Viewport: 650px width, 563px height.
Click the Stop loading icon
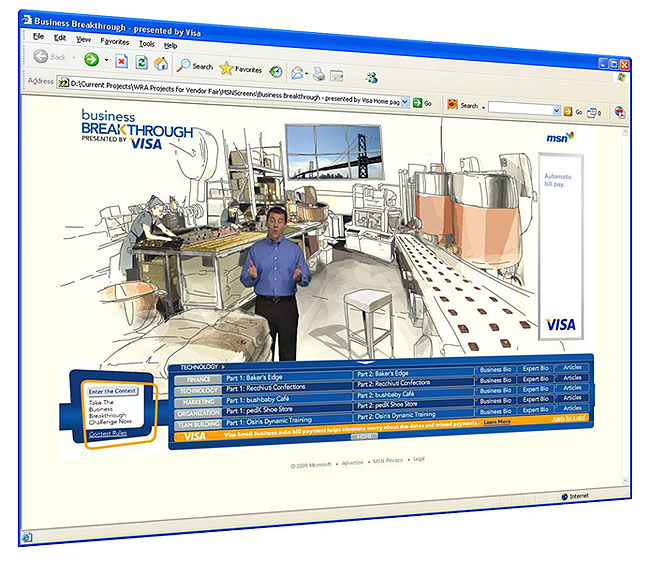[121, 62]
